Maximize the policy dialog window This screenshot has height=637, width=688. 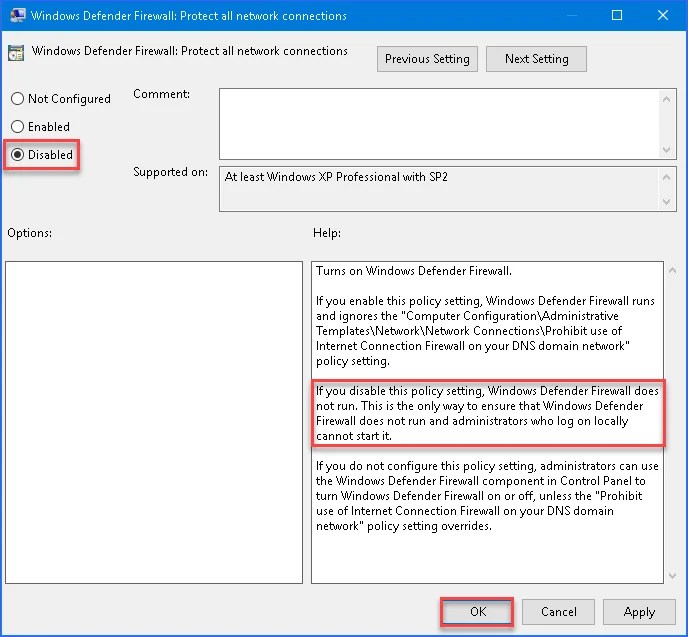pyautogui.click(x=617, y=15)
